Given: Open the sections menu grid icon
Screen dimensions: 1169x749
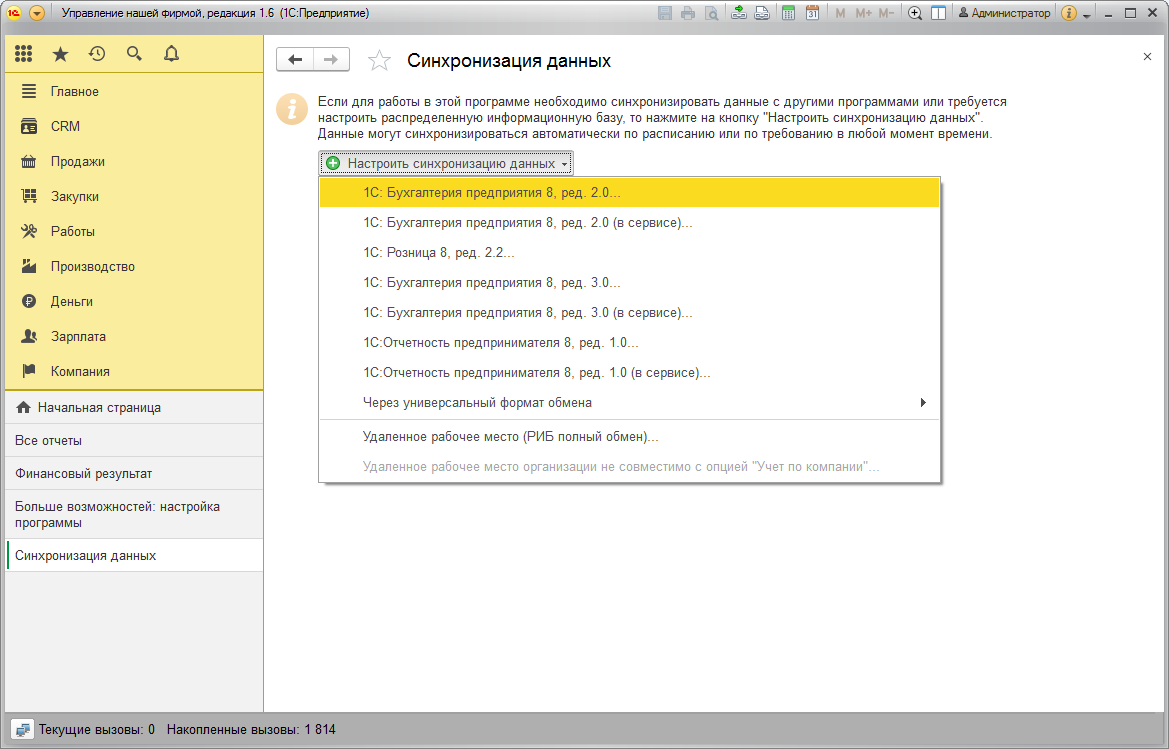Looking at the screenshot, I should [24, 54].
